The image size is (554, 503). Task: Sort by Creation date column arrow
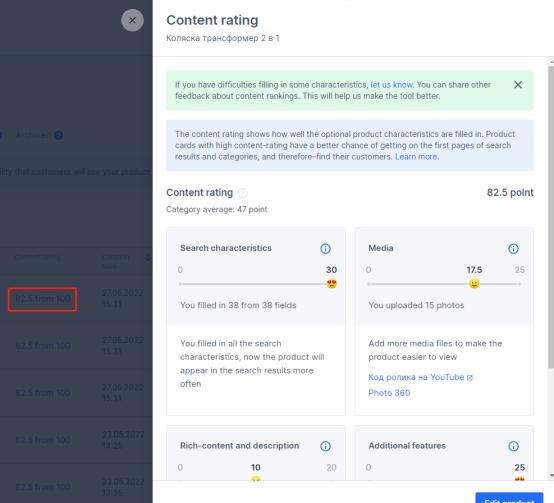tap(148, 258)
